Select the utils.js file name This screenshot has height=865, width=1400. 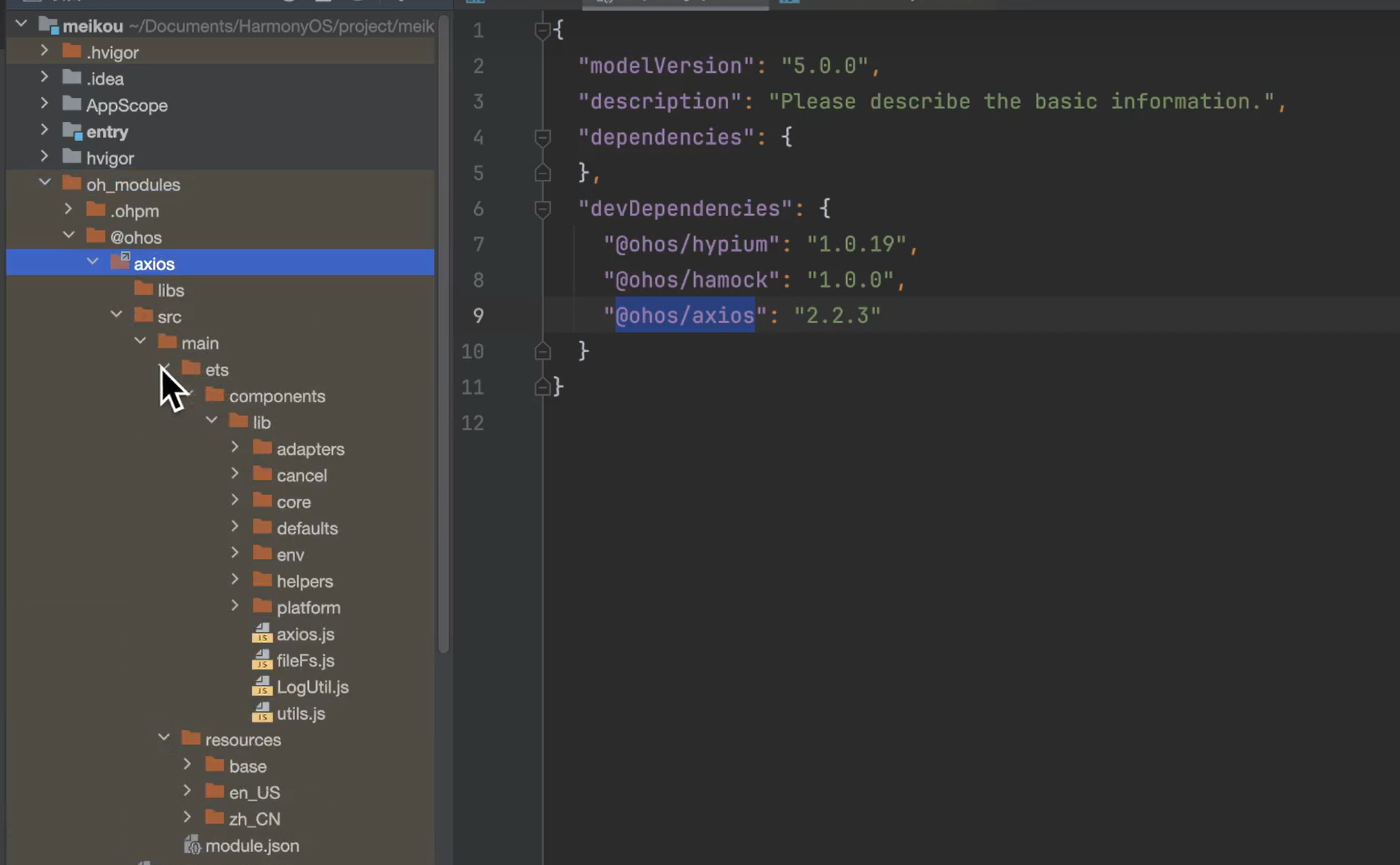[301, 713]
